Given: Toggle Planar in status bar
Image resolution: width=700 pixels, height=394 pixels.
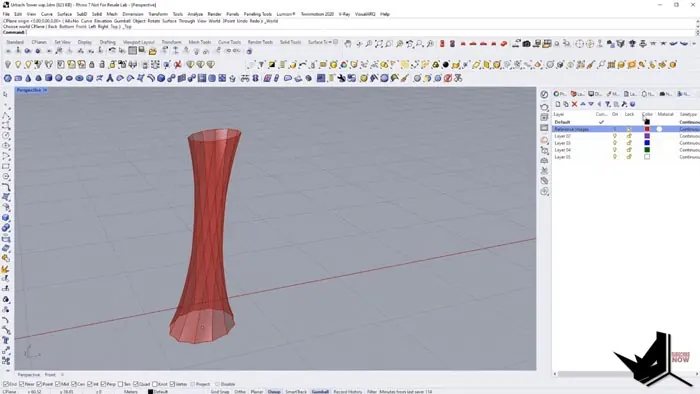Looking at the screenshot, I should 257,391.
